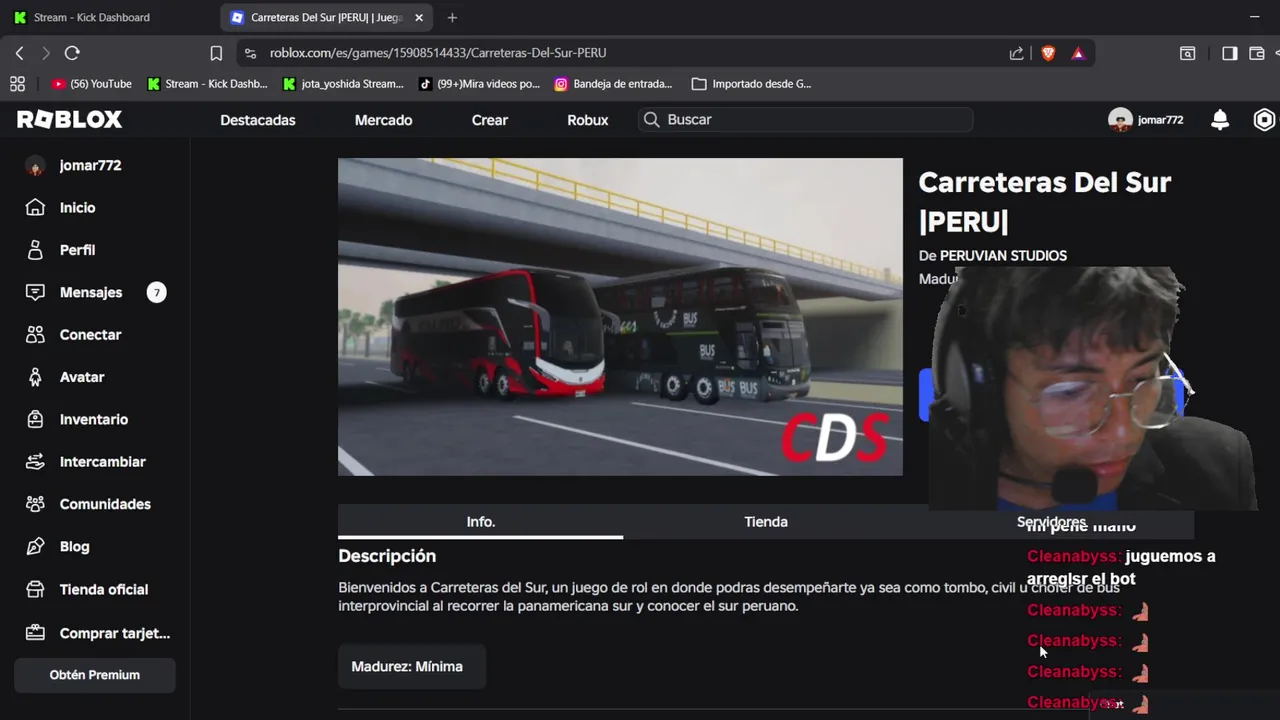The image size is (1280, 720).
Task: Open Destacadas in top navigation
Action: (x=258, y=120)
